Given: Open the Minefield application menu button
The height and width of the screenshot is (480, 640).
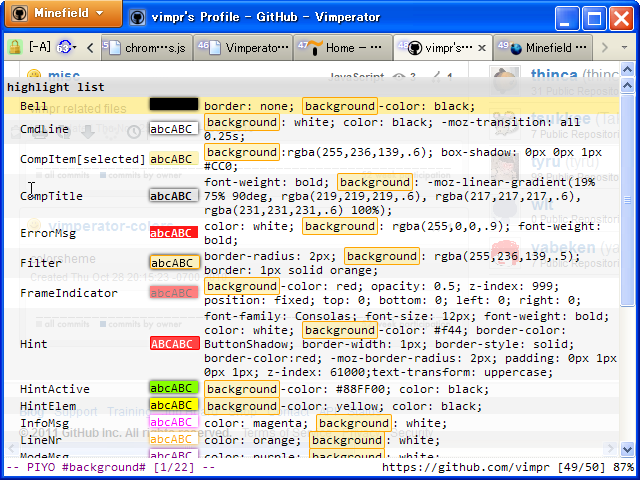Looking at the screenshot, I should [x=63, y=13].
